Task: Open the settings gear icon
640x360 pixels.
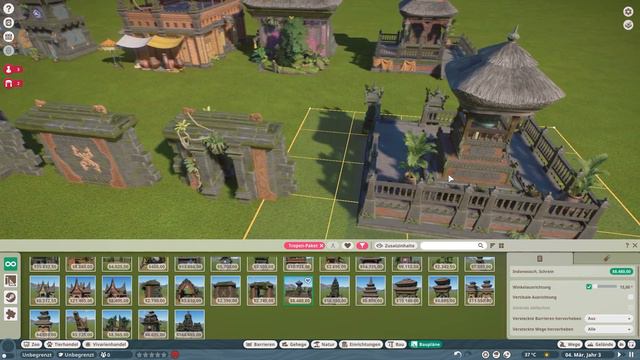Action: click(628, 11)
